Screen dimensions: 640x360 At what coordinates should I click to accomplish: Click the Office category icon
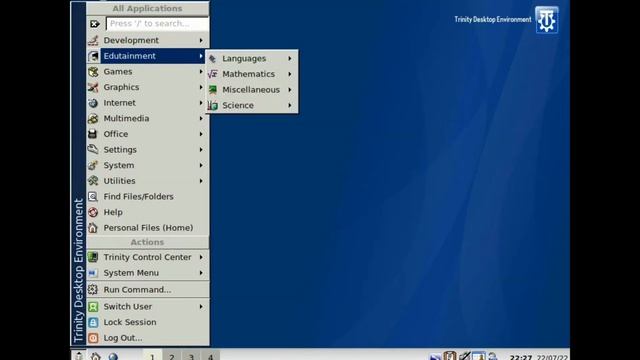[93, 134]
